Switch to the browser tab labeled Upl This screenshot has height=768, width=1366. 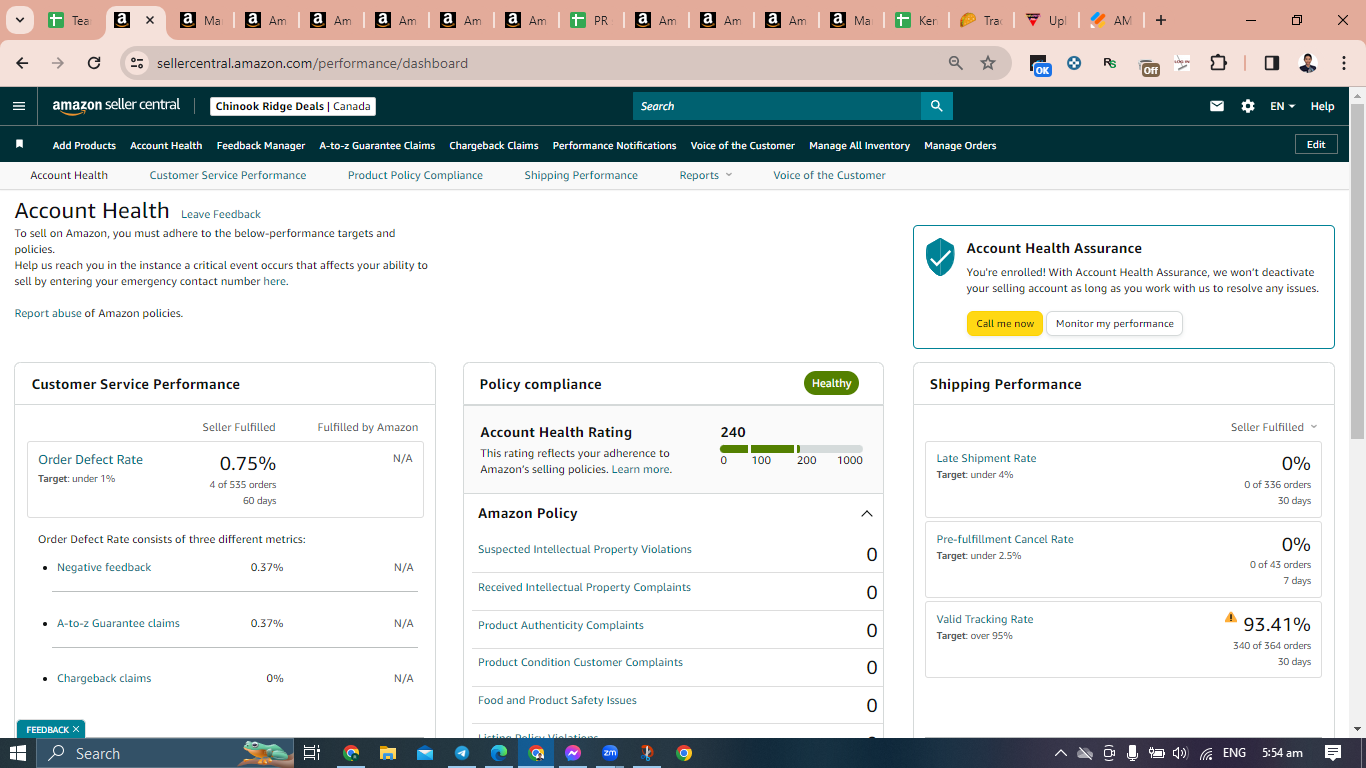1045,20
